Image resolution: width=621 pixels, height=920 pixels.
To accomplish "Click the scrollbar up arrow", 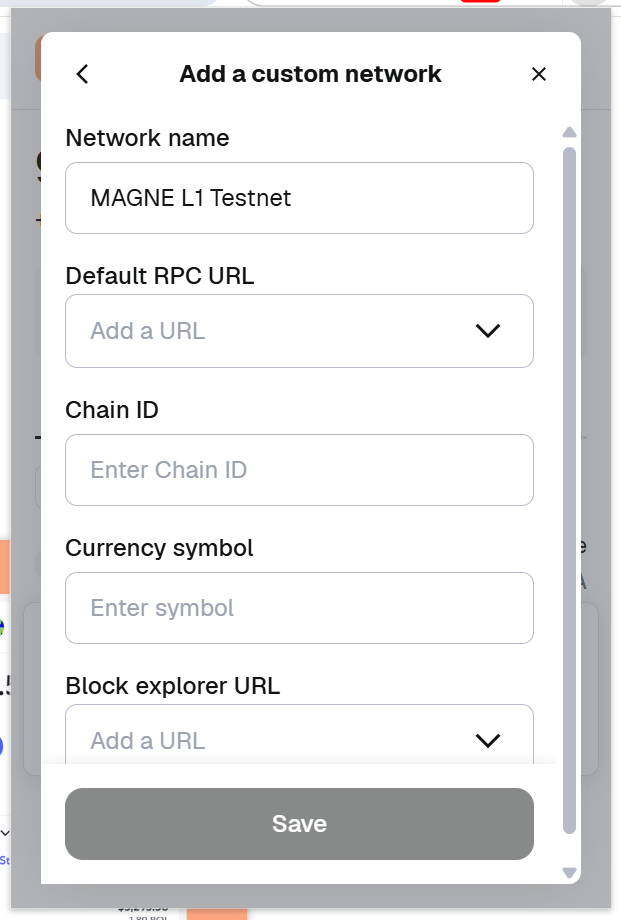I will 569,132.
